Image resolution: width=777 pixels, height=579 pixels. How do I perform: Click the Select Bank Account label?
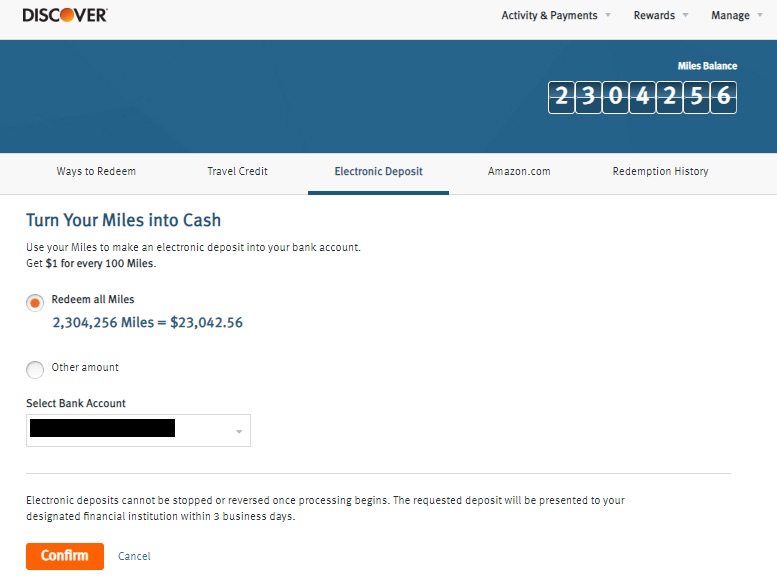[x=76, y=403]
